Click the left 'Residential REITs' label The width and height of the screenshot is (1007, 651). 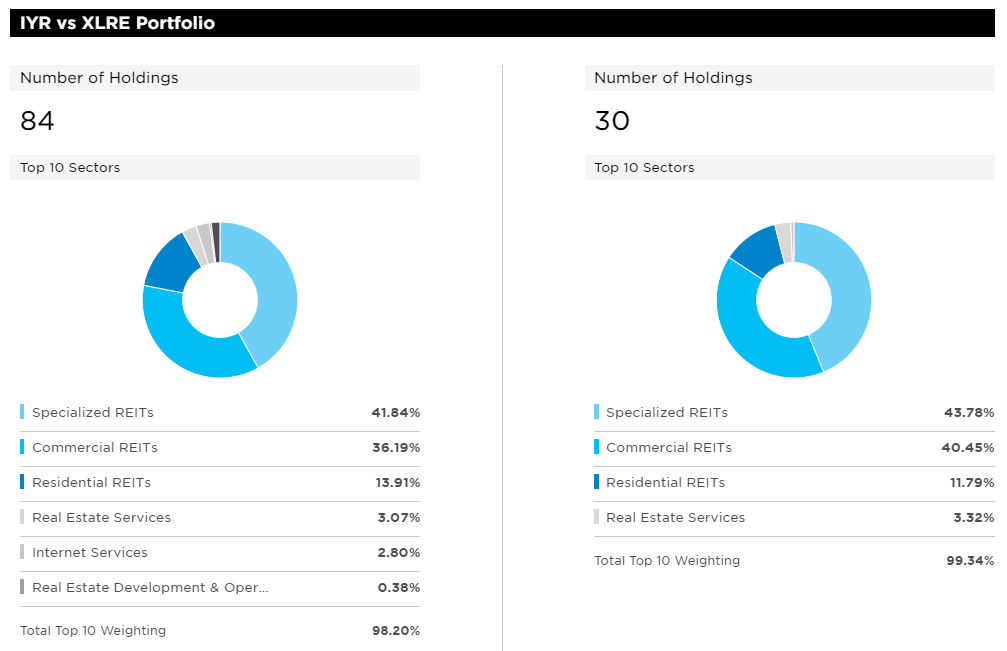[92, 482]
